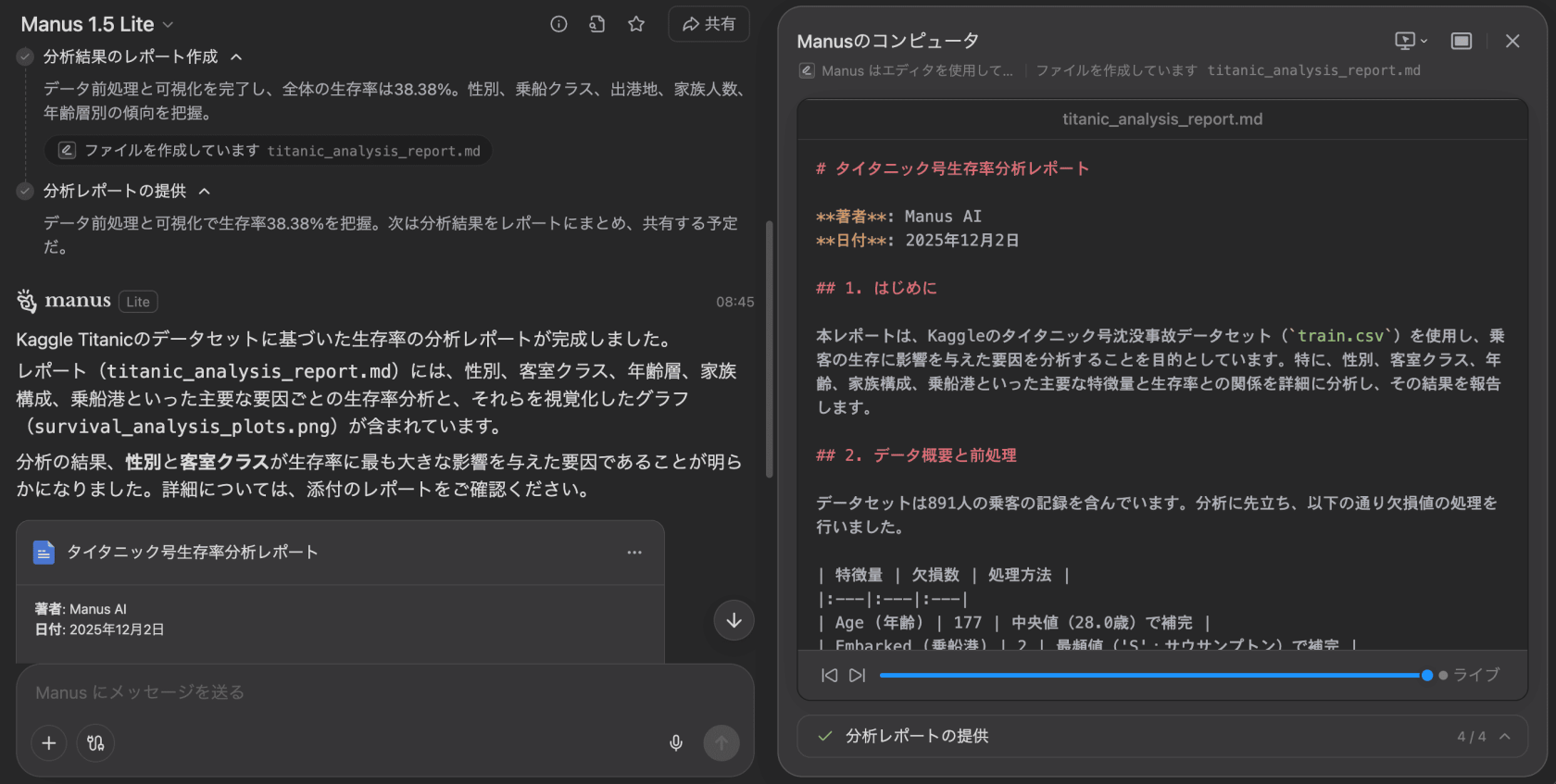Image resolution: width=1556 pixels, height=784 pixels.
Task: Open the titanic_analysis_report.md file creation chip
Action: pos(269,150)
